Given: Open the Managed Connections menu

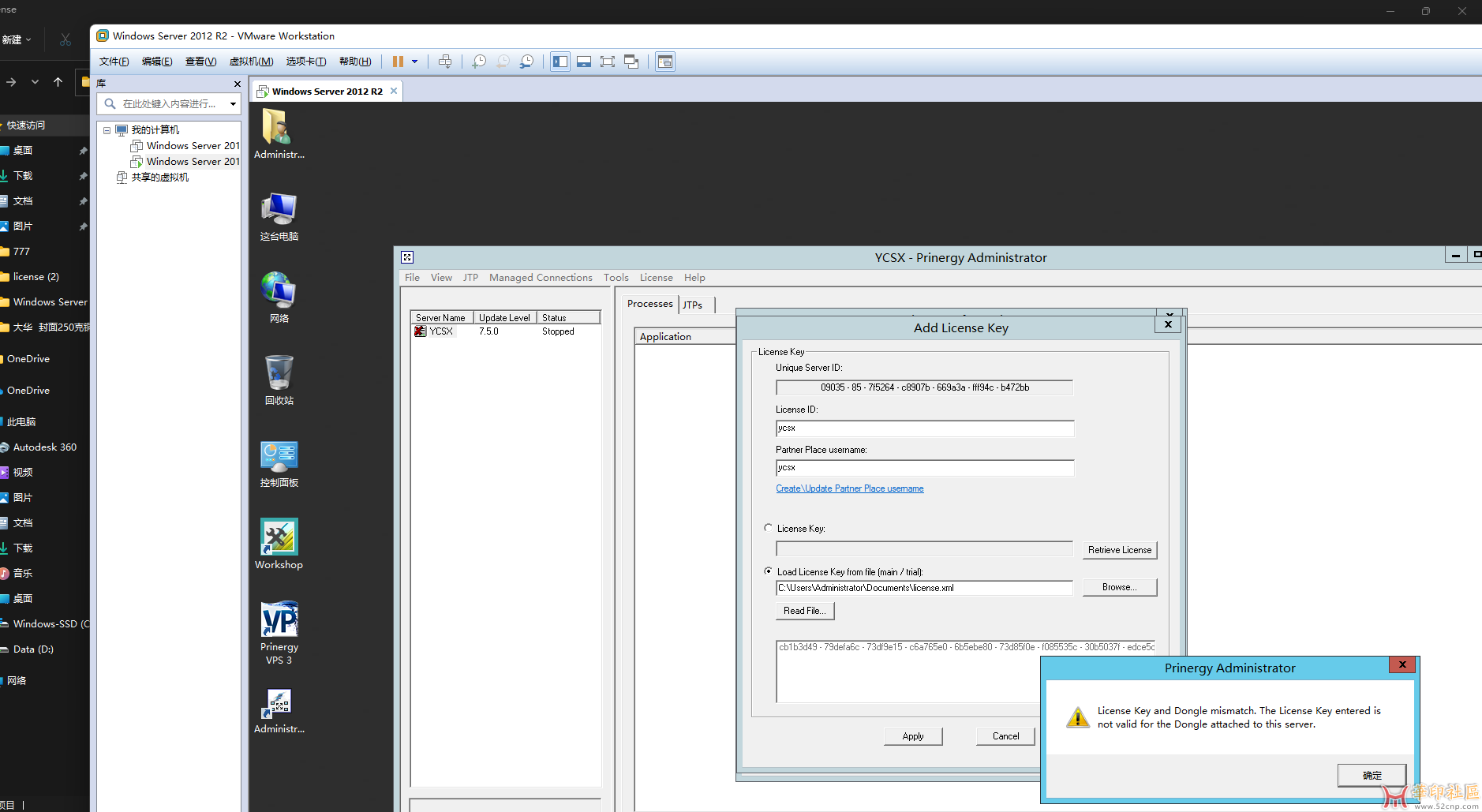Looking at the screenshot, I should point(541,278).
